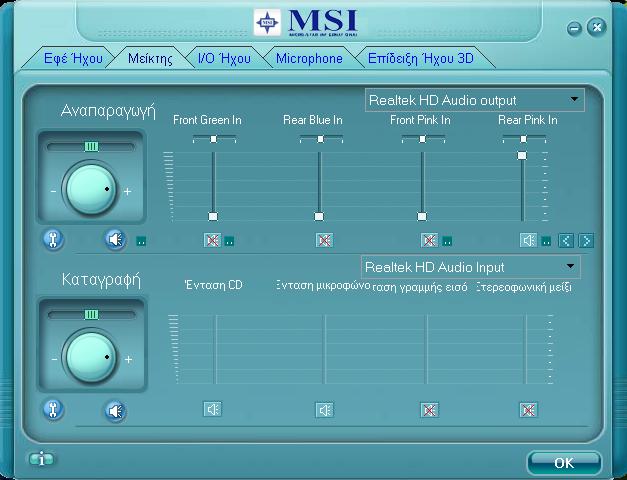
Task: Click the Rear Blue In volume fader handle
Action: tap(319, 216)
